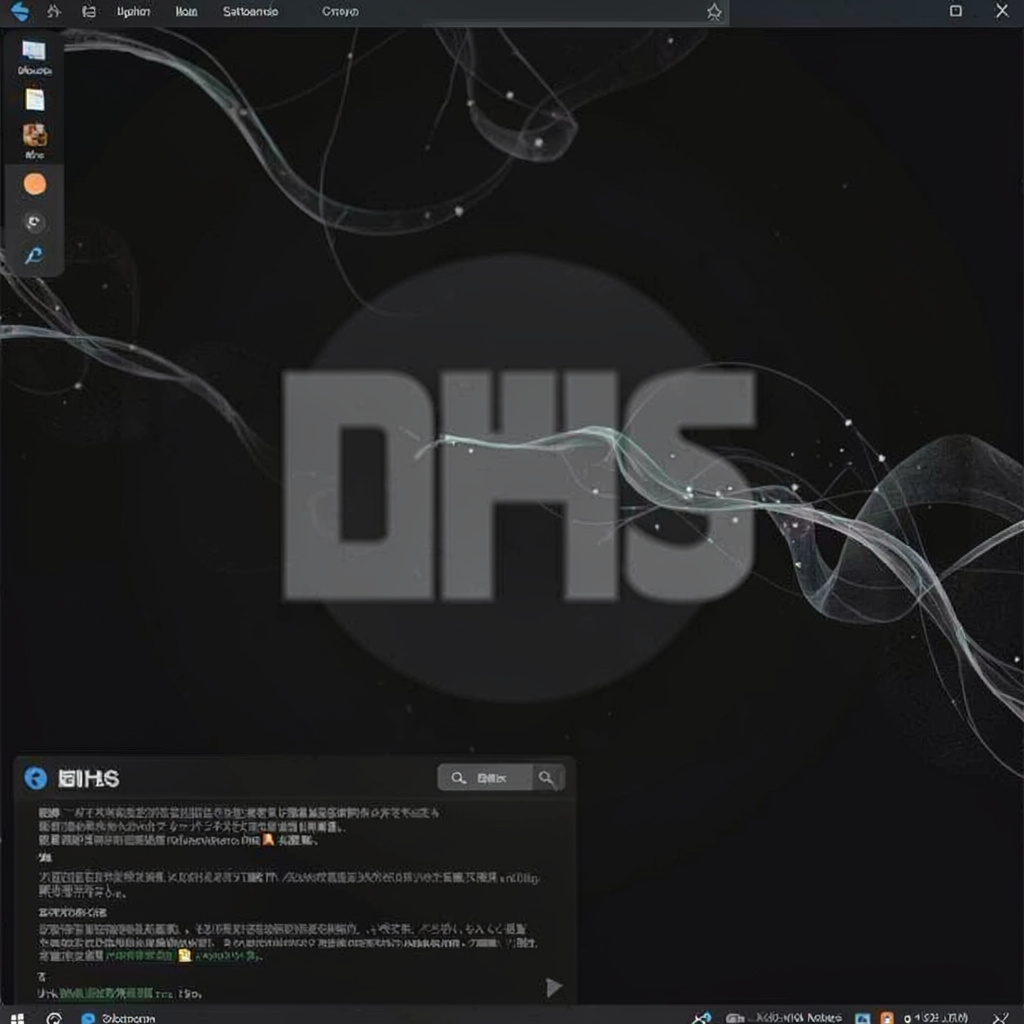Click the grey circular icon in sidebar

click(x=35, y=222)
